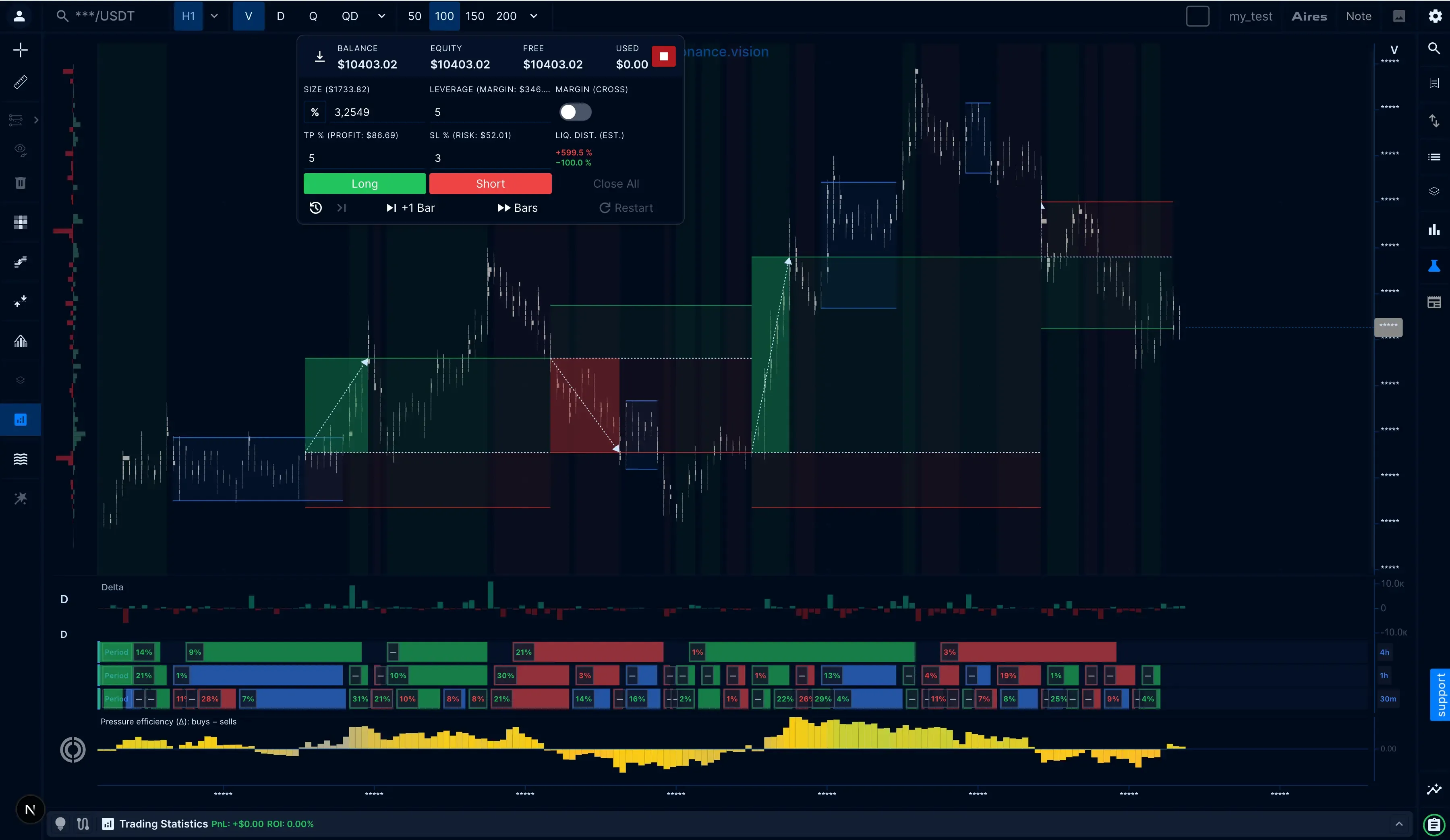Select the ruler measurement tool
Viewport: 1450px width, 840px height.
pyautogui.click(x=20, y=82)
